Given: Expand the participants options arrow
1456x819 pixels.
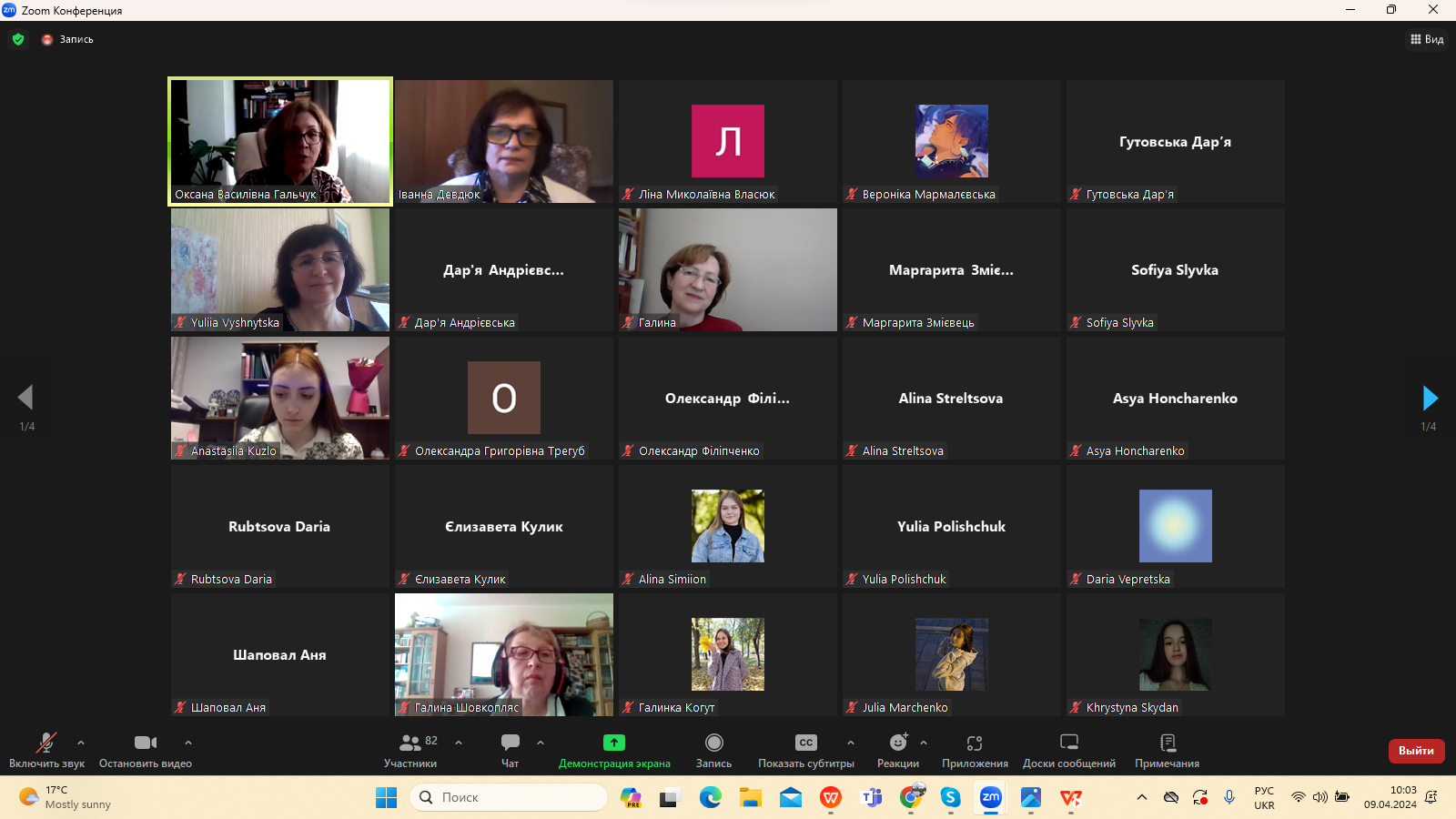Looking at the screenshot, I should [x=459, y=743].
